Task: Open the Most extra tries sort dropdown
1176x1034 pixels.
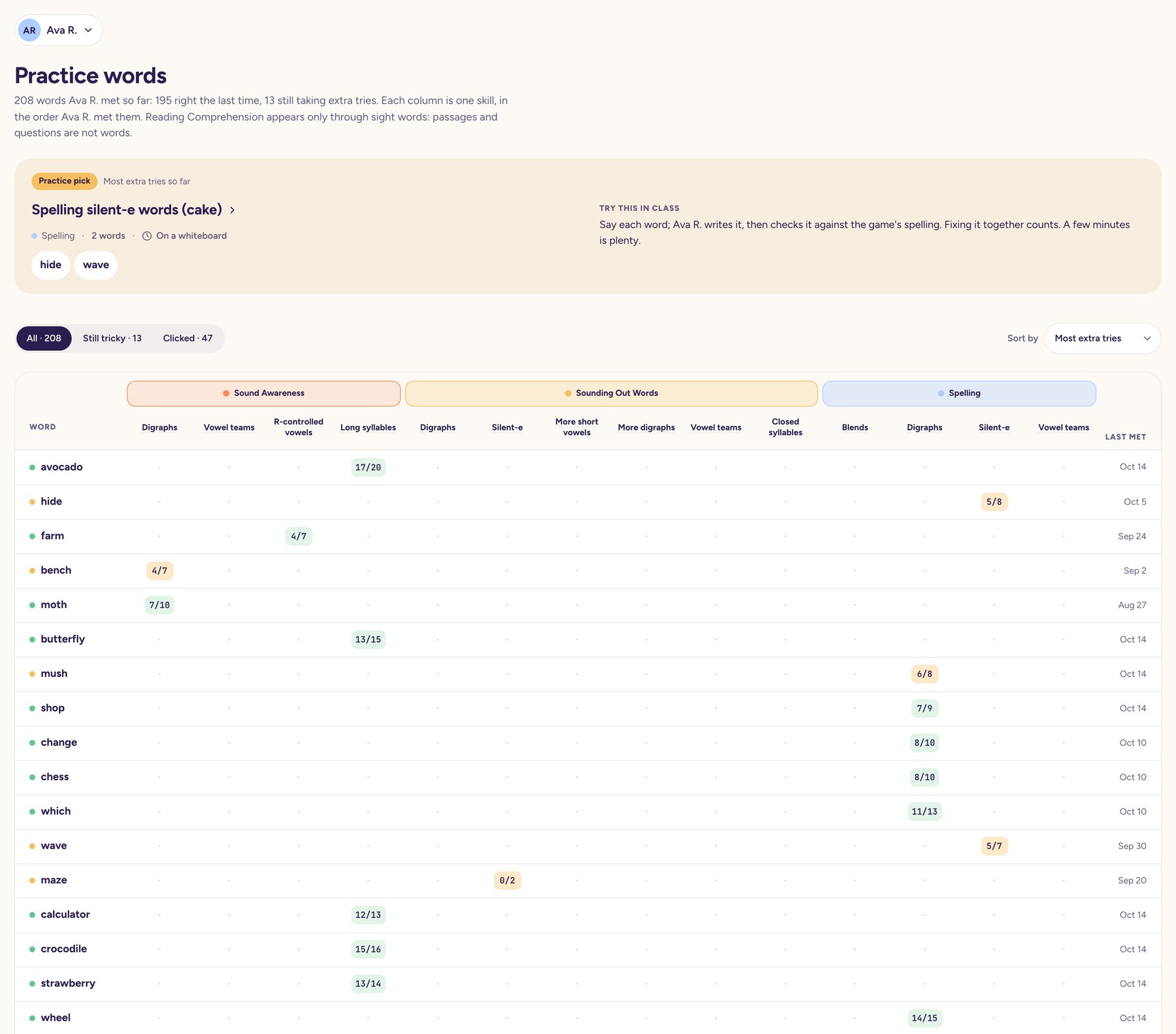Action: coord(1102,338)
